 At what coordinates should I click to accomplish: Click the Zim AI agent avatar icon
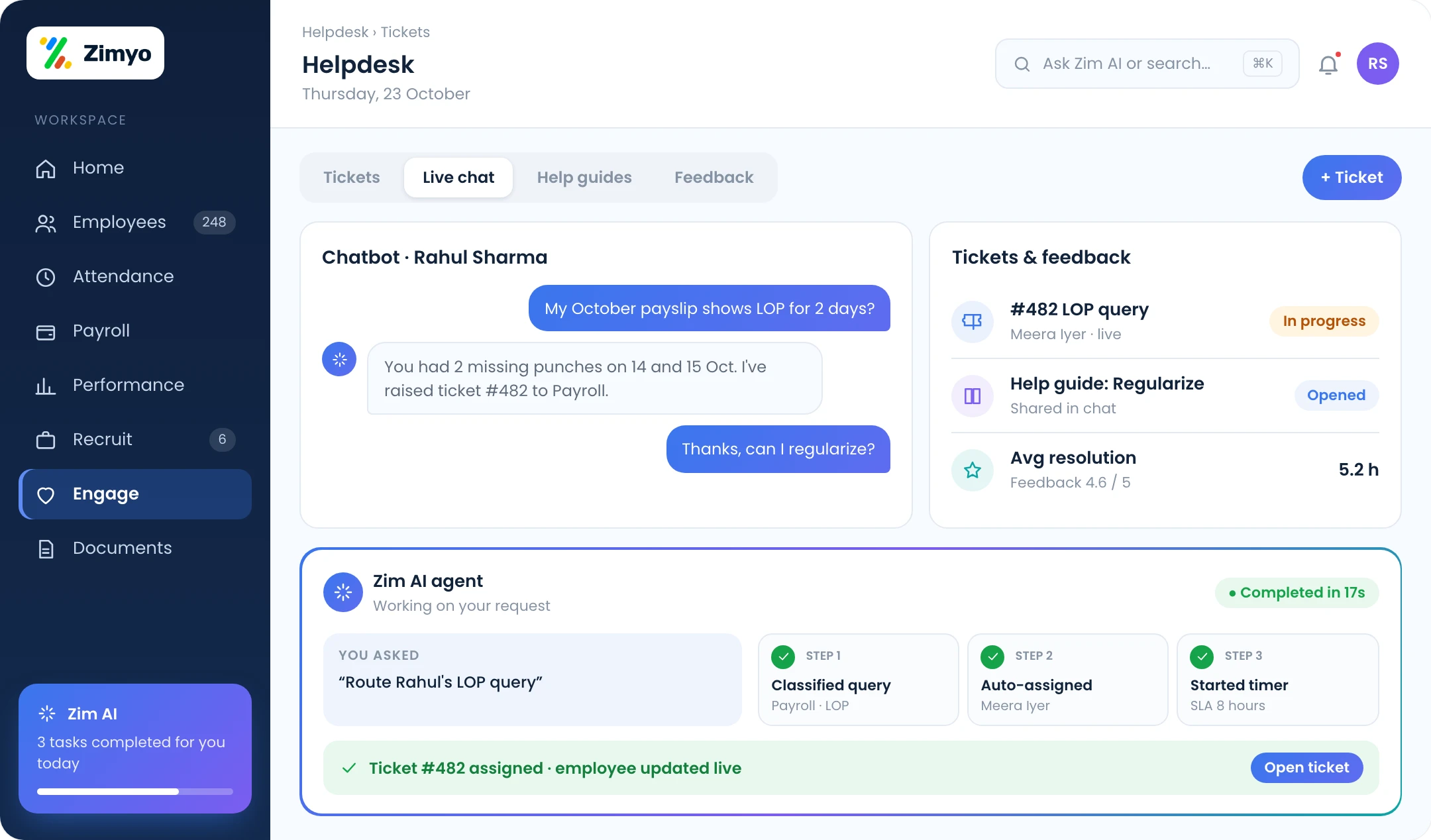tap(343, 592)
